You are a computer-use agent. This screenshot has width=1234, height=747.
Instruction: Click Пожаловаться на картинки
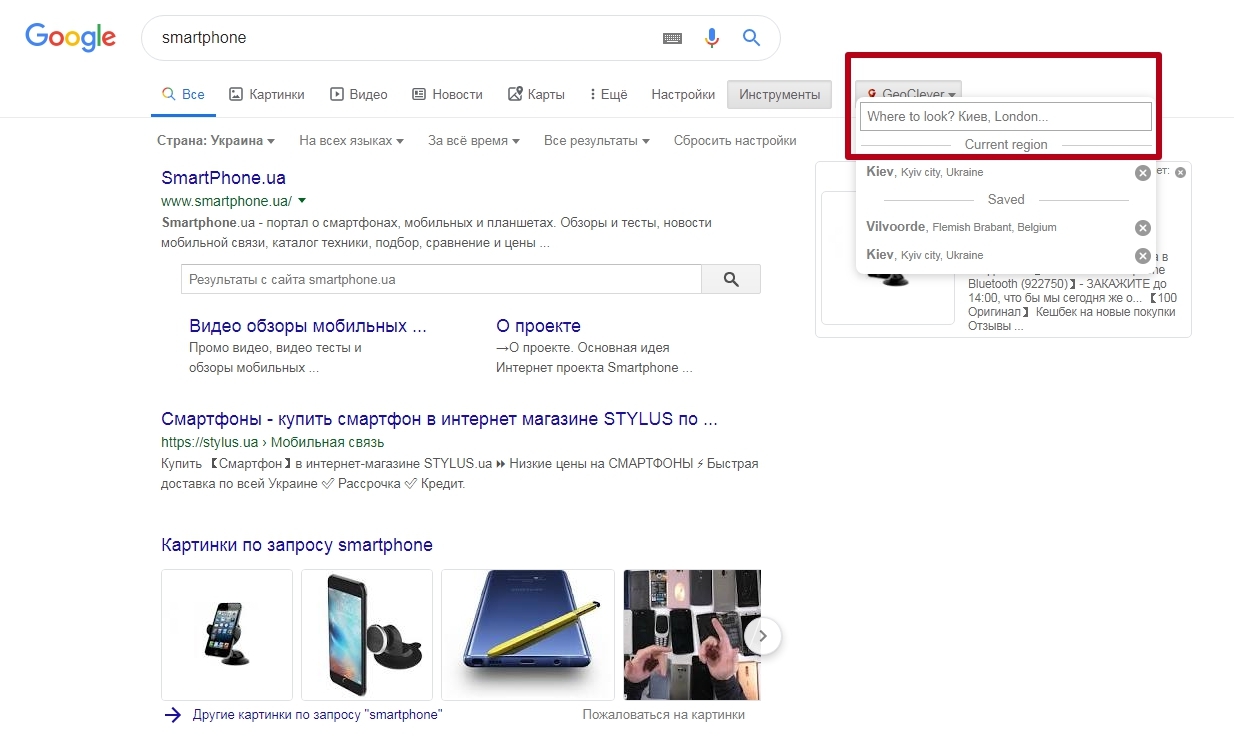point(664,715)
